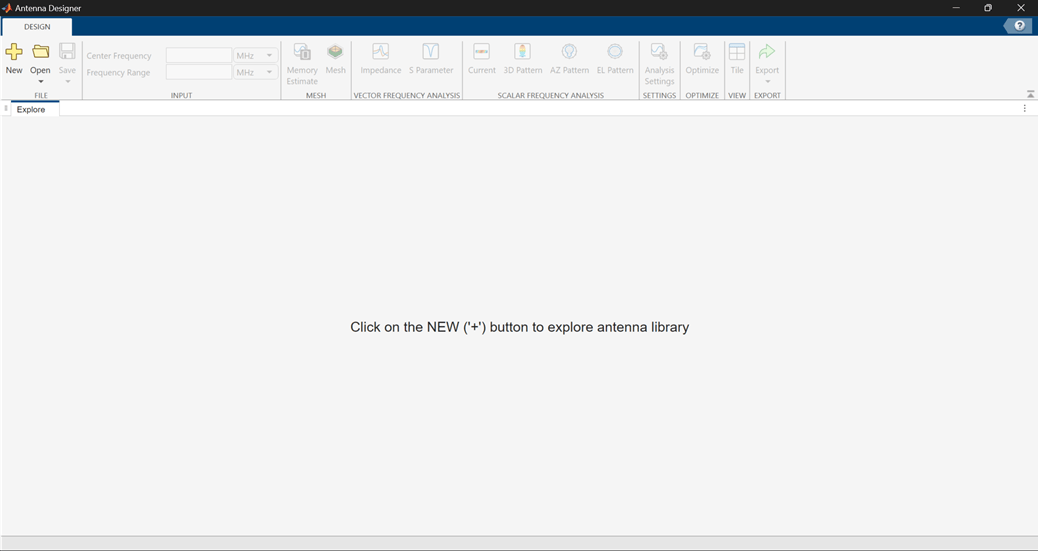This screenshot has width=1038, height=551.
Task: Select the Mesh tool icon
Action: (x=335, y=52)
